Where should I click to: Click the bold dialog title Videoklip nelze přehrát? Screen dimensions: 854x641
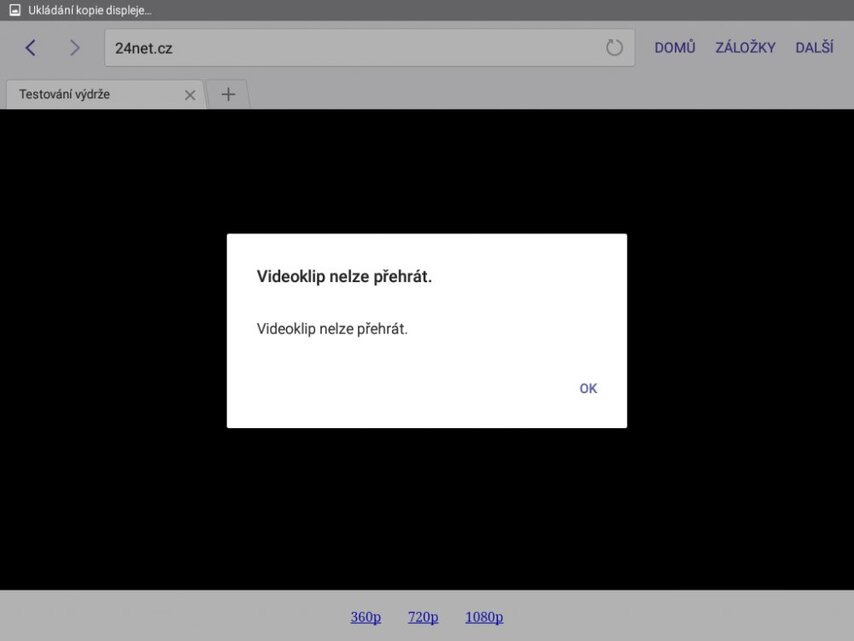[x=344, y=277]
